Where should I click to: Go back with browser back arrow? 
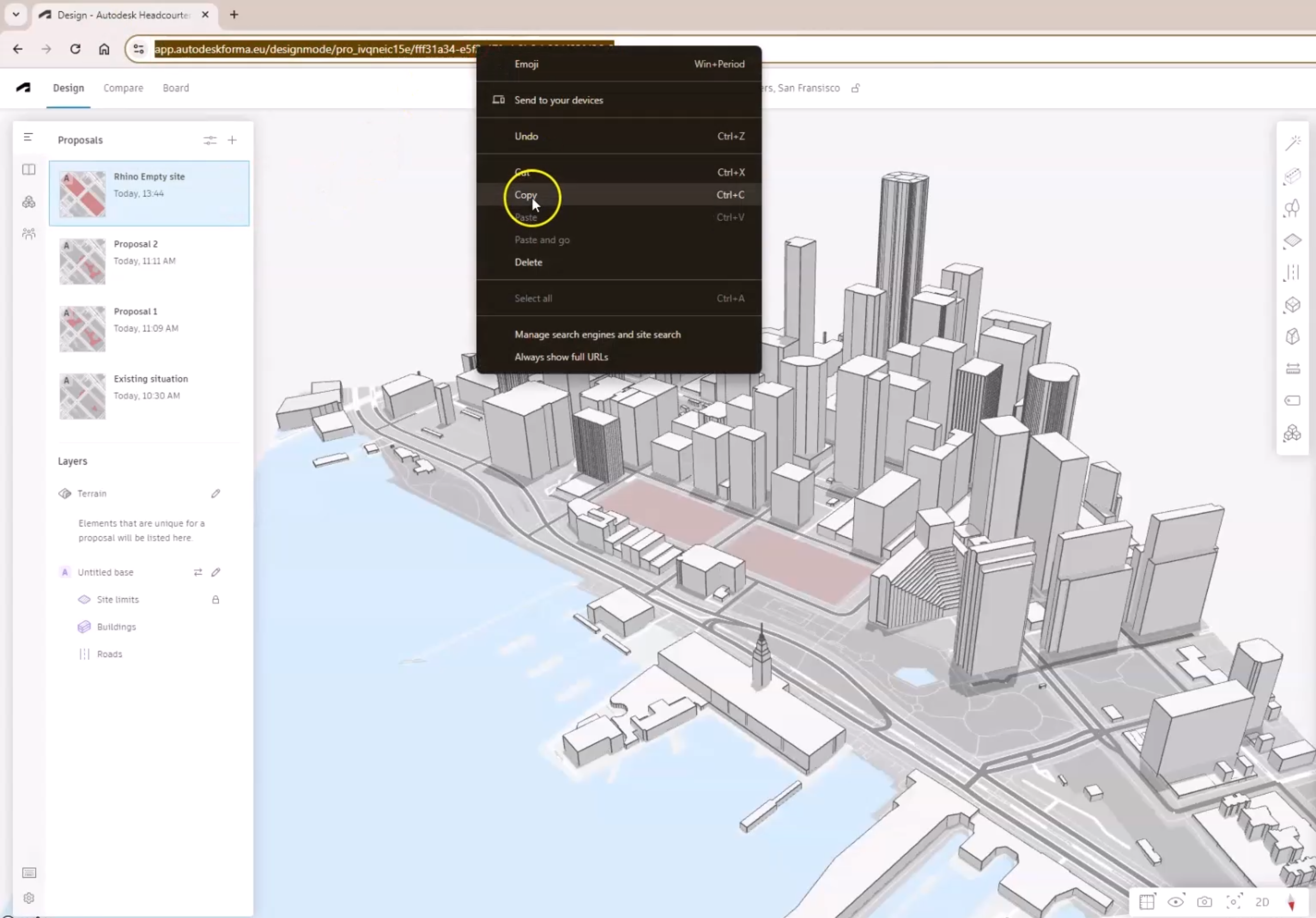(18, 49)
